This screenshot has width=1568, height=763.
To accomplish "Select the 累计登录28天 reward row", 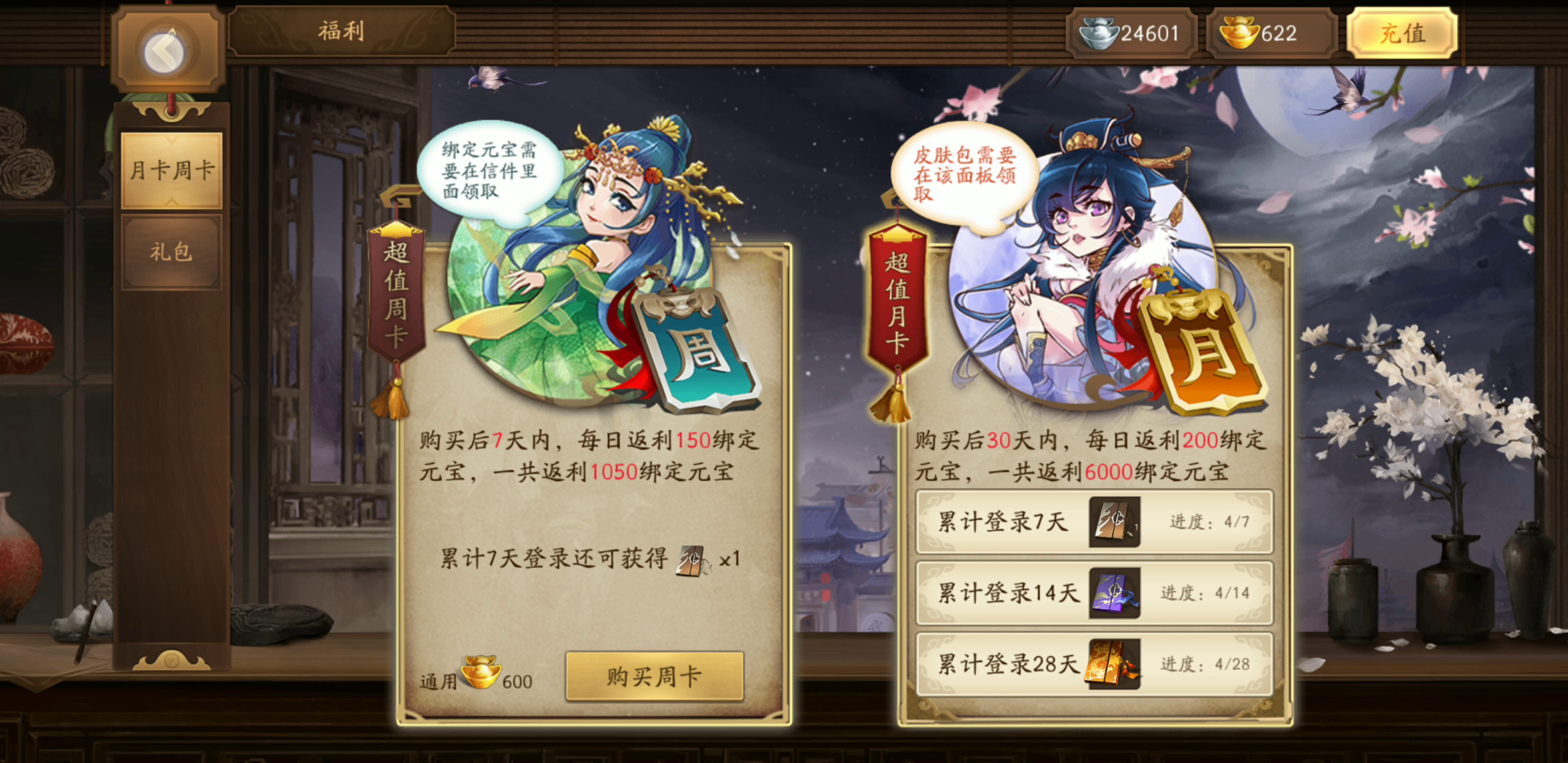I will point(1094,664).
